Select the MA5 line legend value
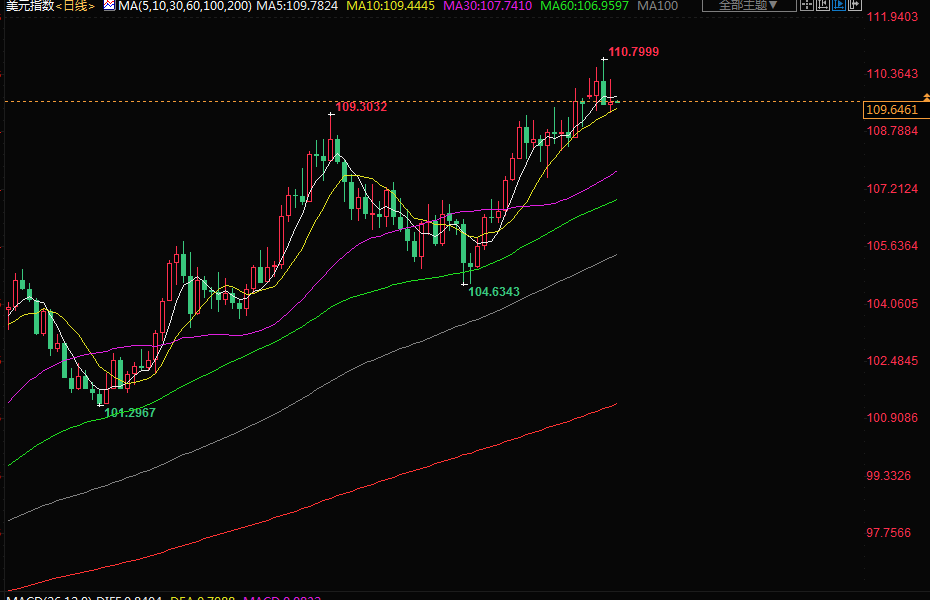 click(297, 6)
